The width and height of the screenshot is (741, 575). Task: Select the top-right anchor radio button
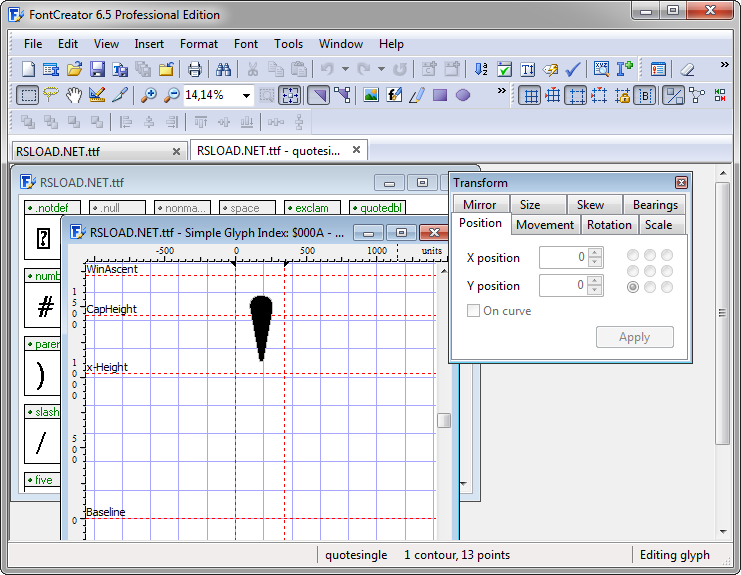click(x=667, y=255)
